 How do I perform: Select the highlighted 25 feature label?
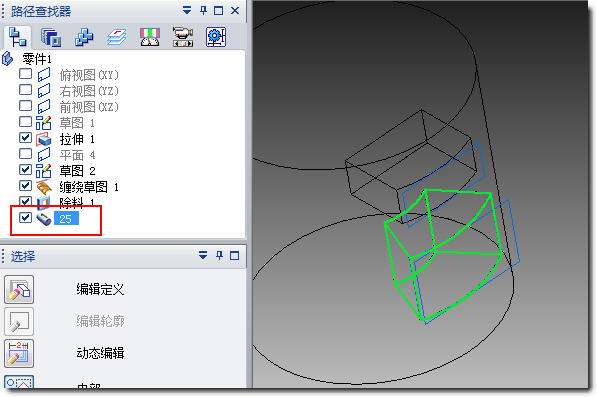pos(66,218)
